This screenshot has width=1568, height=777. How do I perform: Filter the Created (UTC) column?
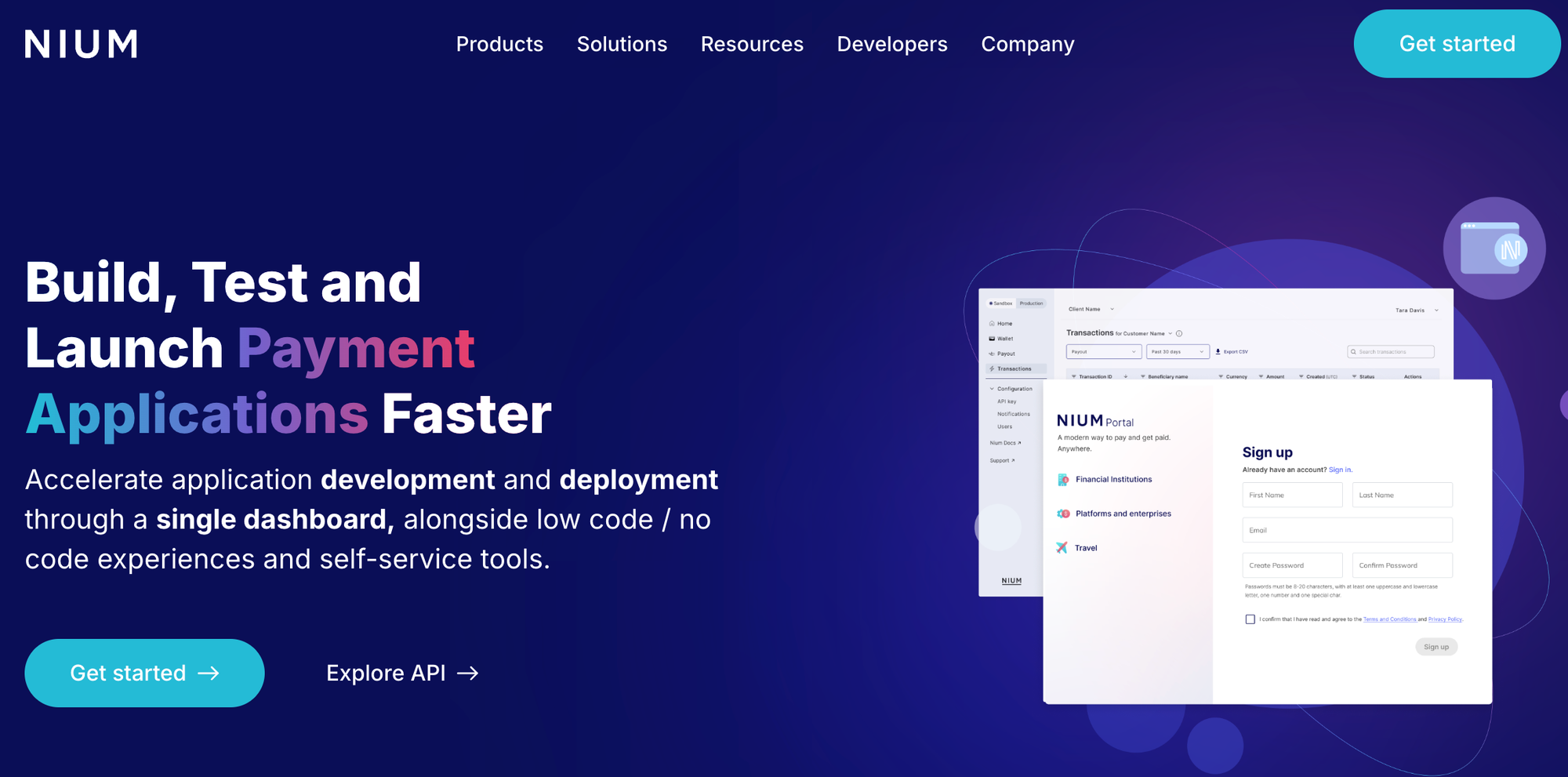tap(1301, 376)
